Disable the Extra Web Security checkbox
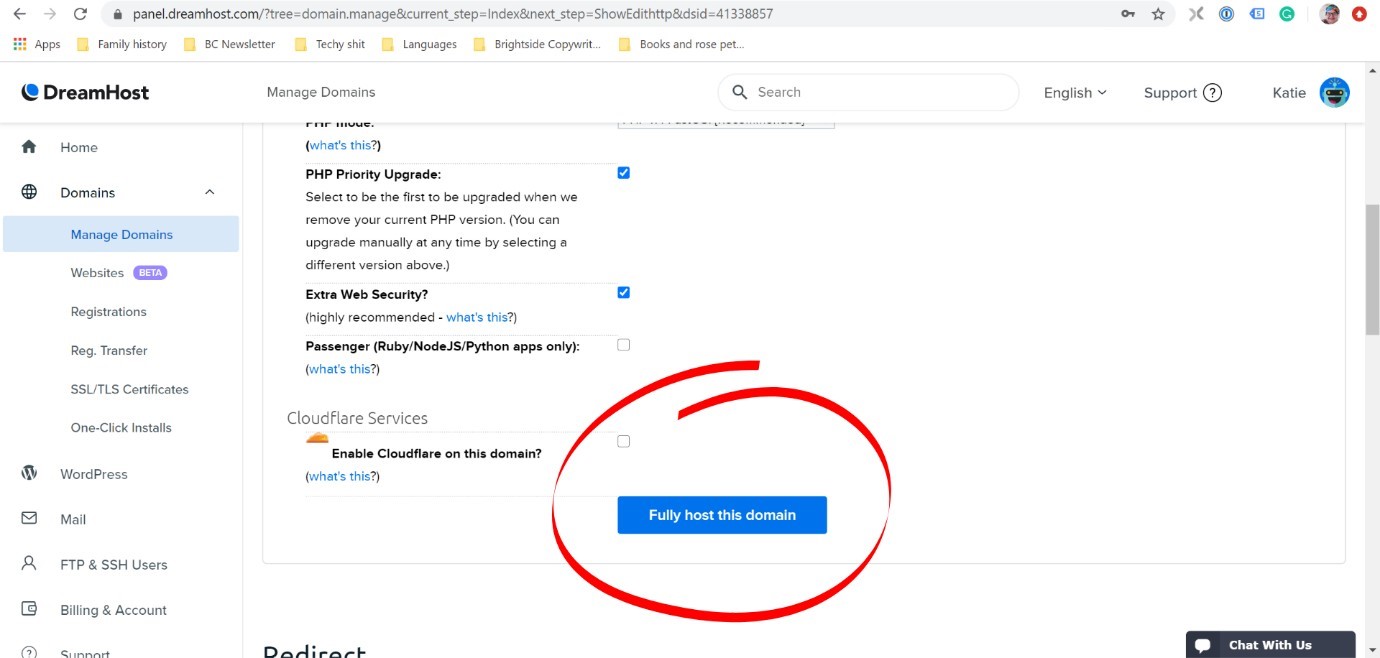The image size is (1380, 658). tap(623, 292)
